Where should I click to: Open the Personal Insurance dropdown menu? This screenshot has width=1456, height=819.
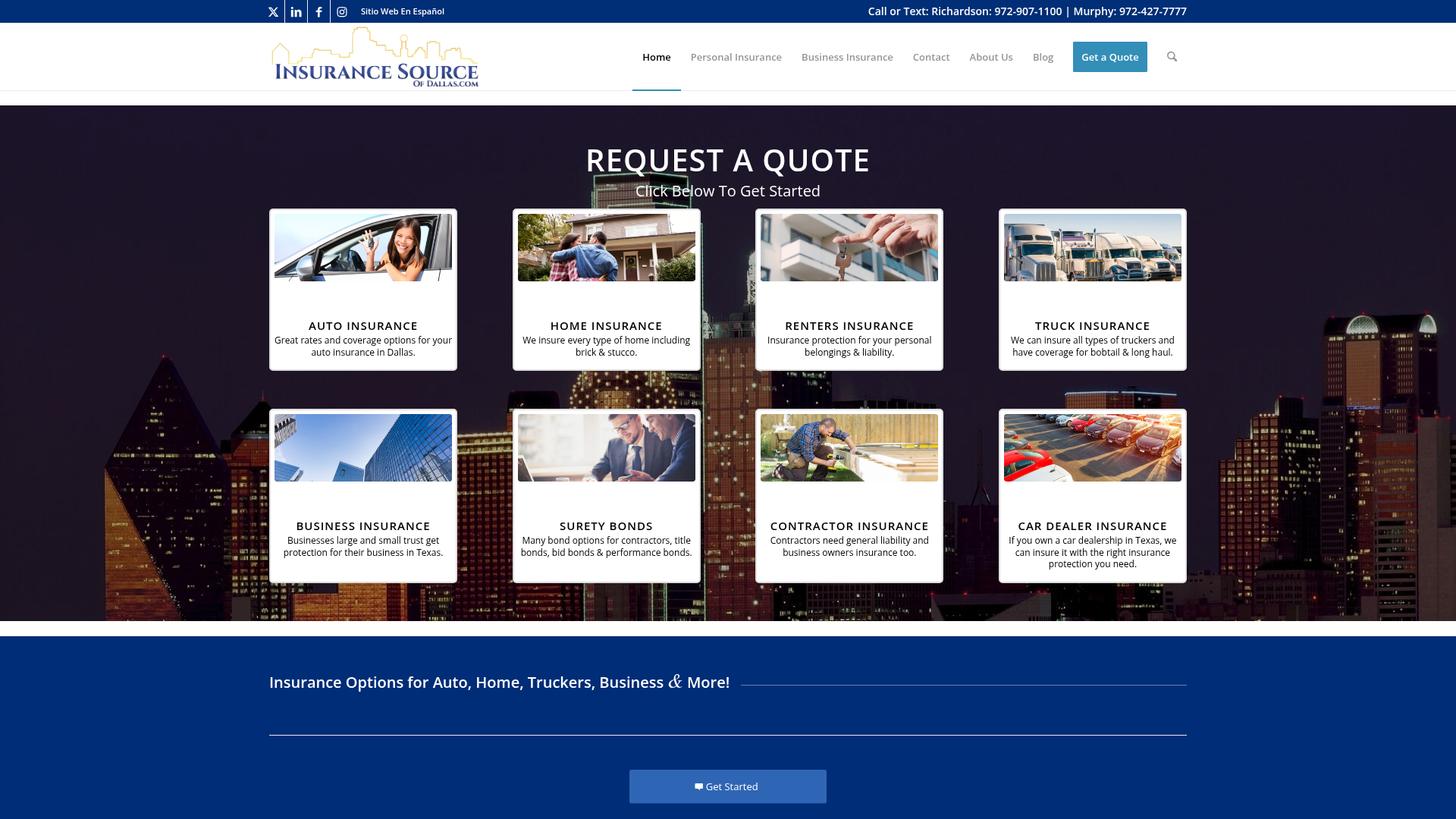click(x=736, y=57)
